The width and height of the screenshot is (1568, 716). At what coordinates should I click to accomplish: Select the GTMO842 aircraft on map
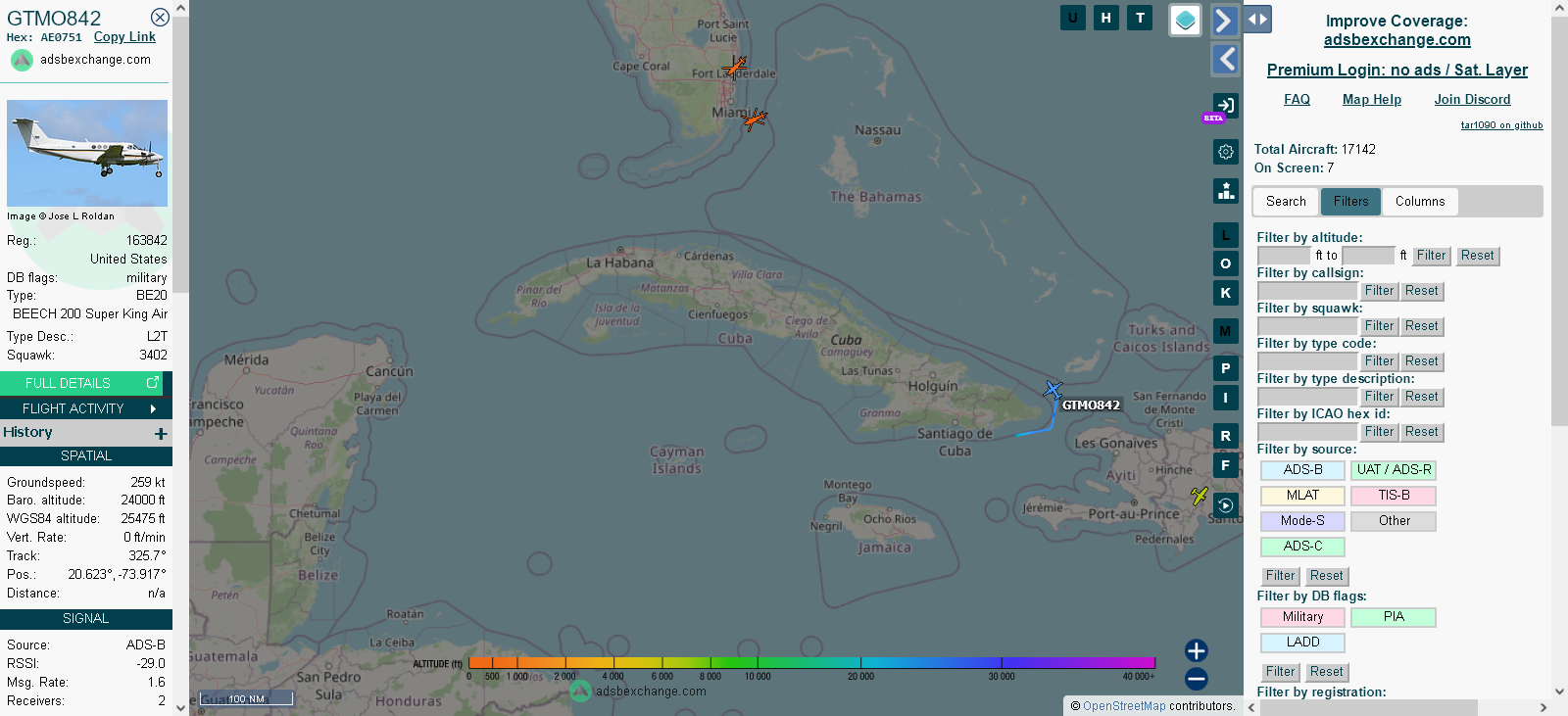click(1053, 390)
